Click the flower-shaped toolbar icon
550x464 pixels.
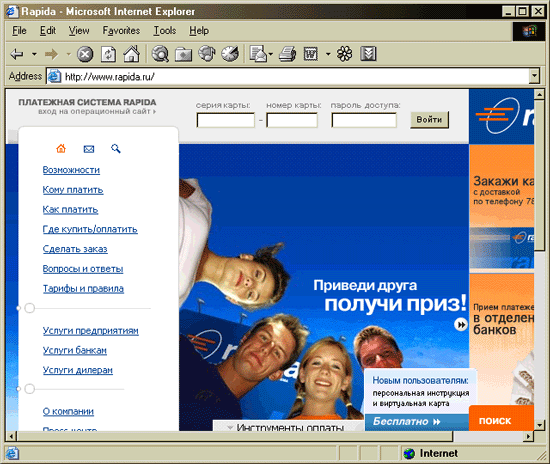pyautogui.click(x=344, y=54)
